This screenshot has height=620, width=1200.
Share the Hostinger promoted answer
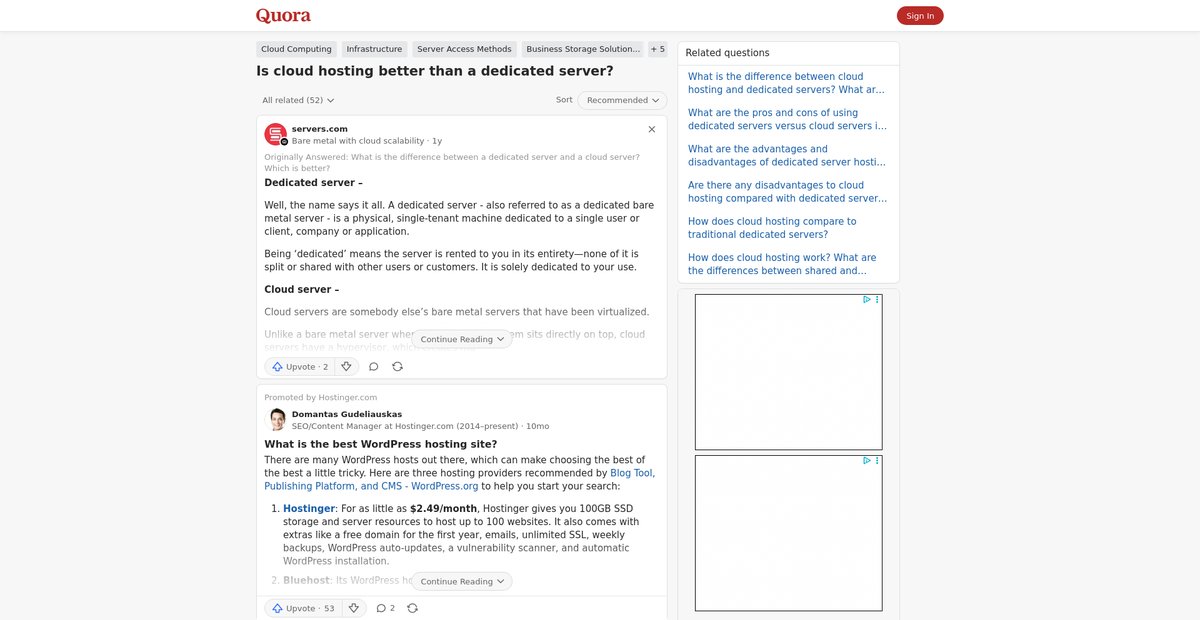click(x=412, y=608)
